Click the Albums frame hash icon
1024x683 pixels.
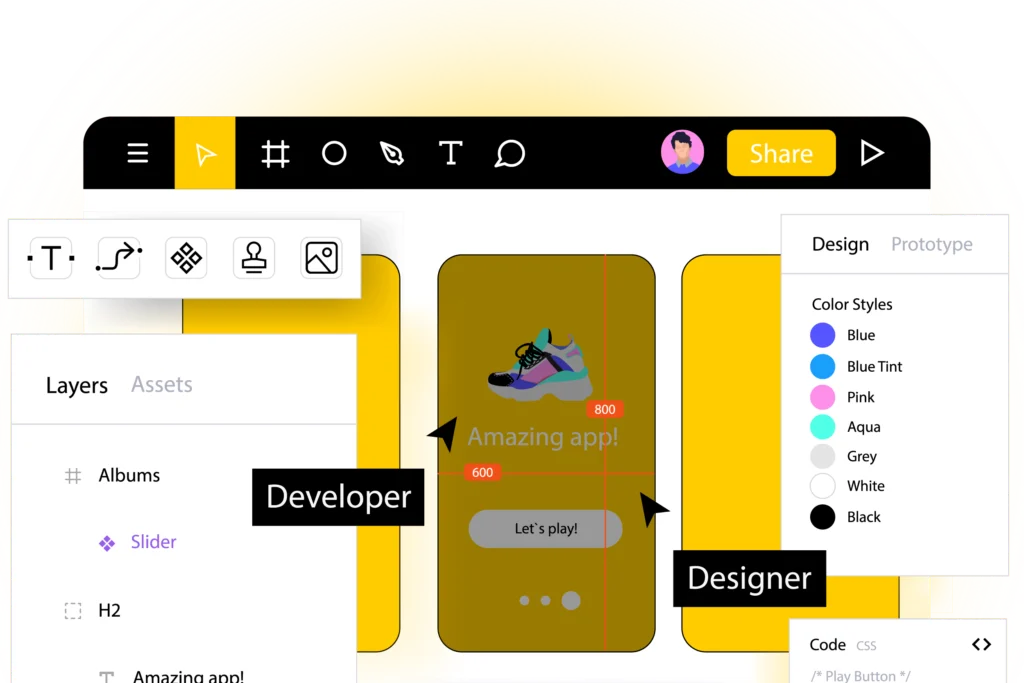point(73,476)
